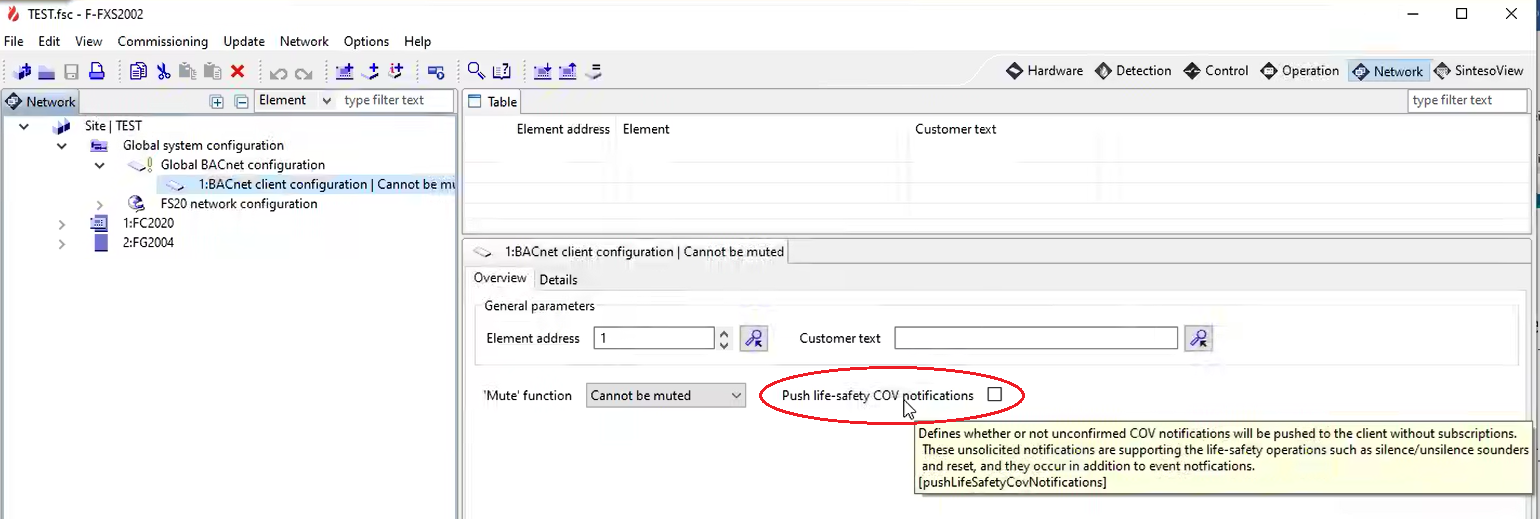
Task: Click the red X delete icon
Action: click(x=238, y=71)
